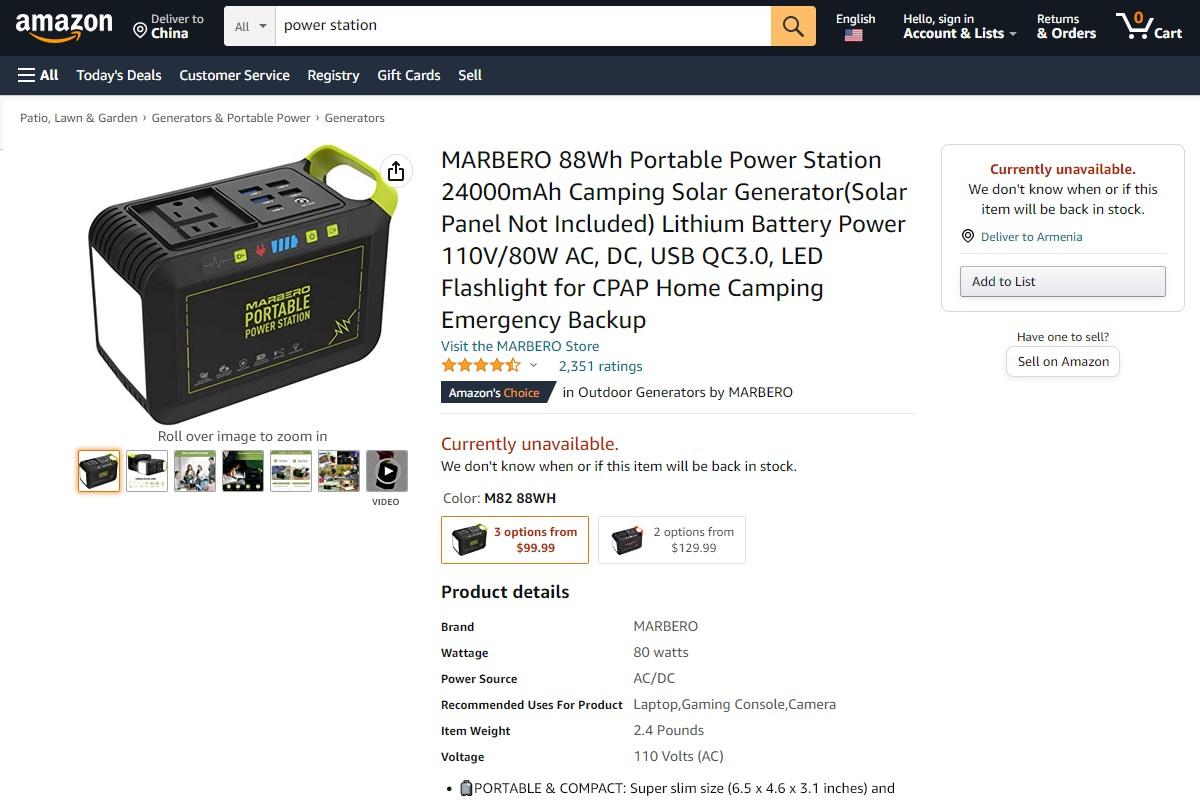Image resolution: width=1200 pixels, height=800 pixels.
Task: Open Today's Deals in navigation bar
Action: [x=119, y=75]
